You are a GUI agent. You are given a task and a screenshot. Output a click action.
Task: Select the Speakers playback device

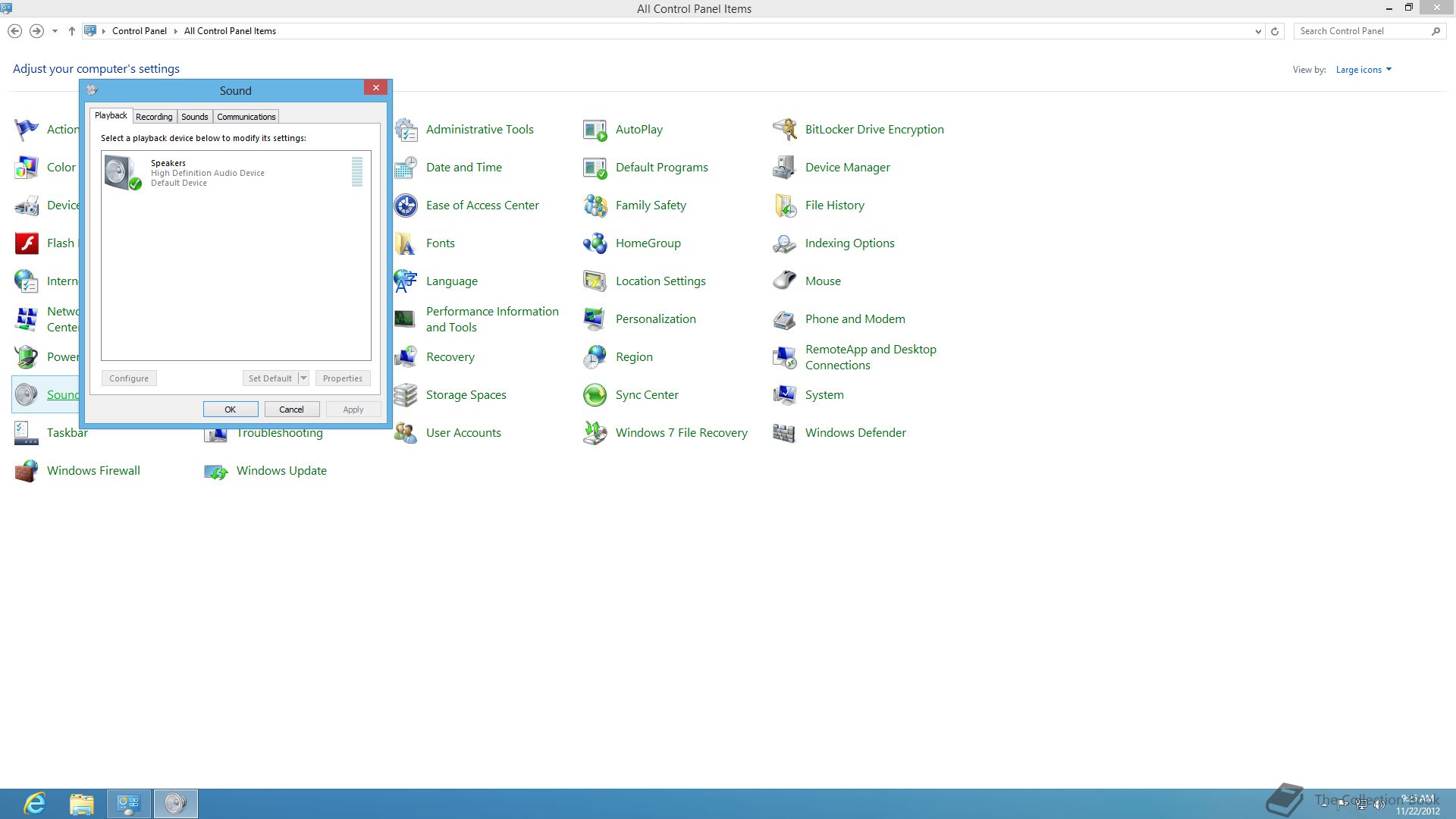(x=236, y=172)
